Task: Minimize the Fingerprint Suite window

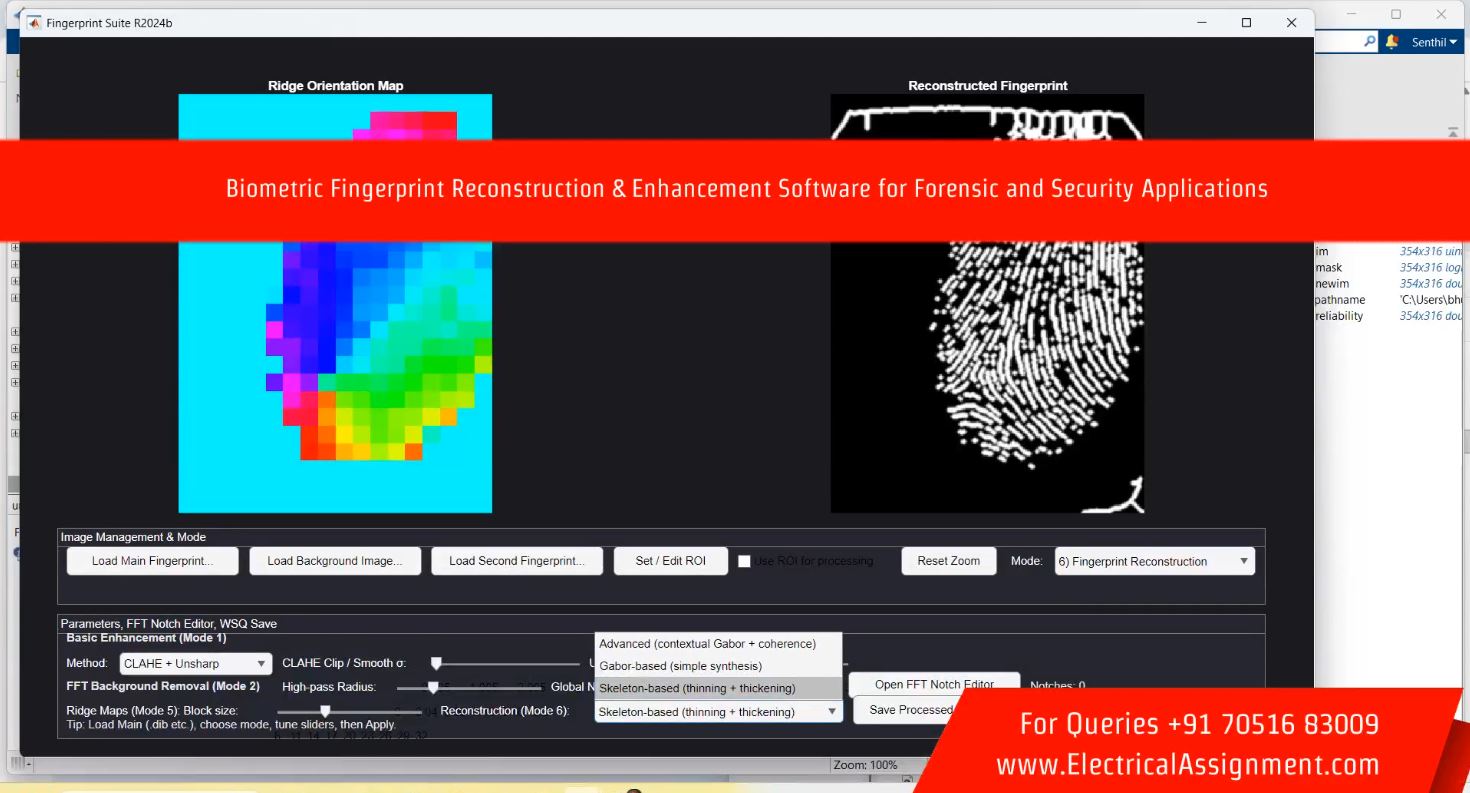Action: [x=1200, y=22]
